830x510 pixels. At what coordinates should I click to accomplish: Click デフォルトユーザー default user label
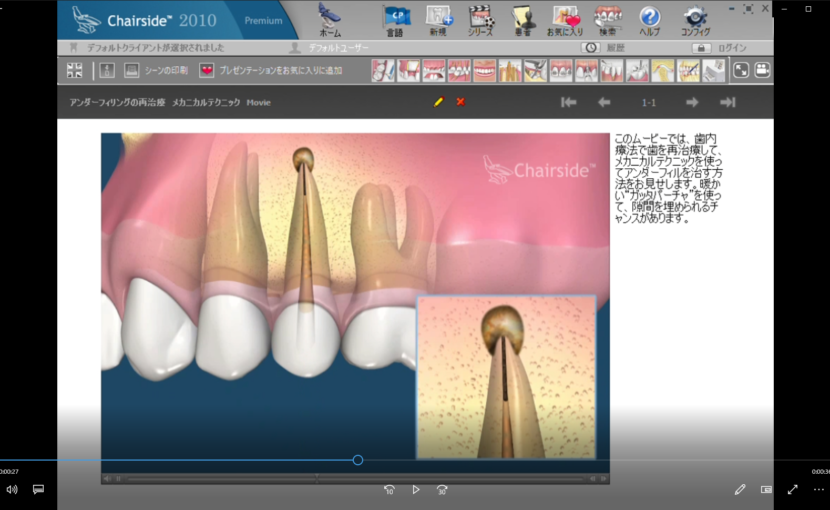(338, 48)
